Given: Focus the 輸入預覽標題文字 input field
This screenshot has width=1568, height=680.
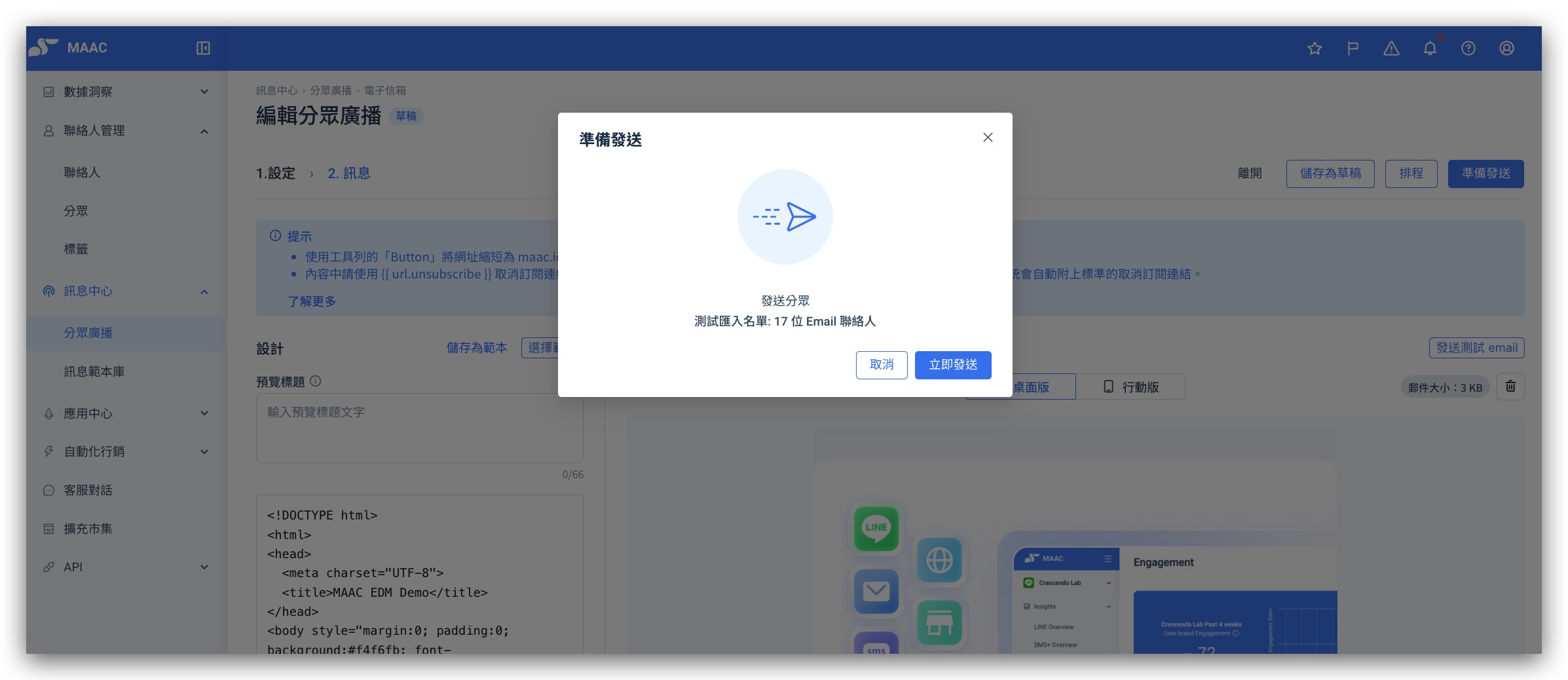Looking at the screenshot, I should point(419,428).
